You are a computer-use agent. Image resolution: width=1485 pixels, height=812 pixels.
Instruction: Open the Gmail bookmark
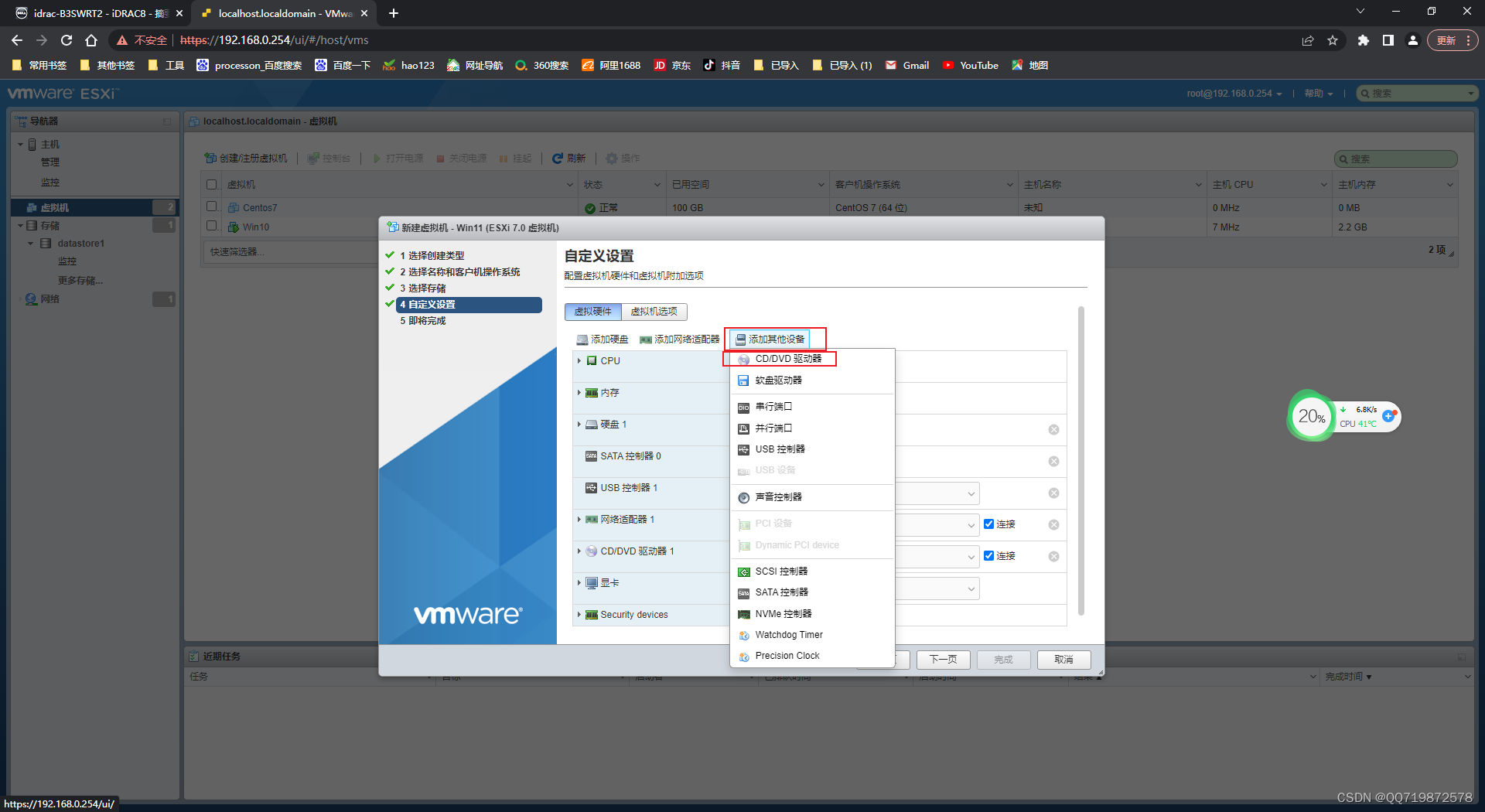click(906, 66)
